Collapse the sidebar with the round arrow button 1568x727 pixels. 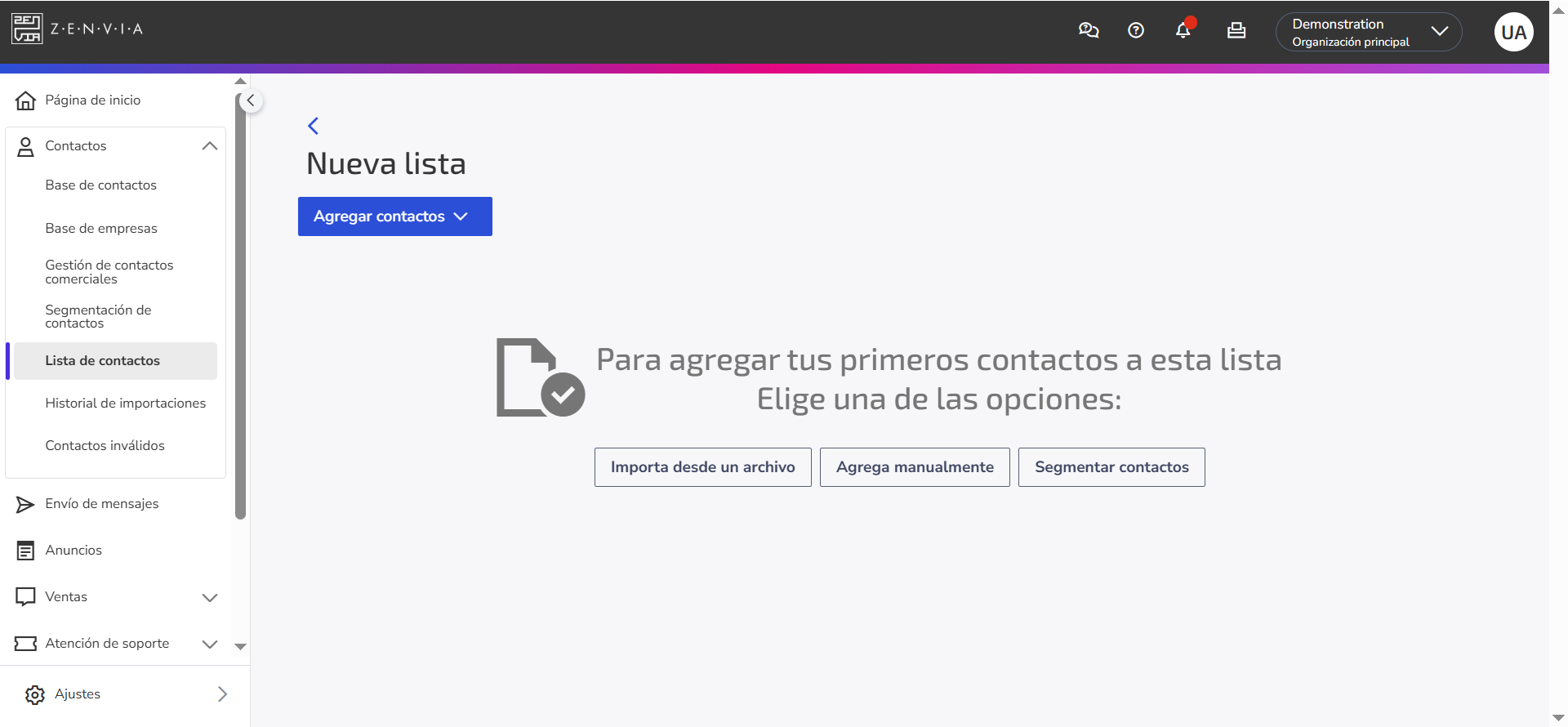(x=251, y=101)
